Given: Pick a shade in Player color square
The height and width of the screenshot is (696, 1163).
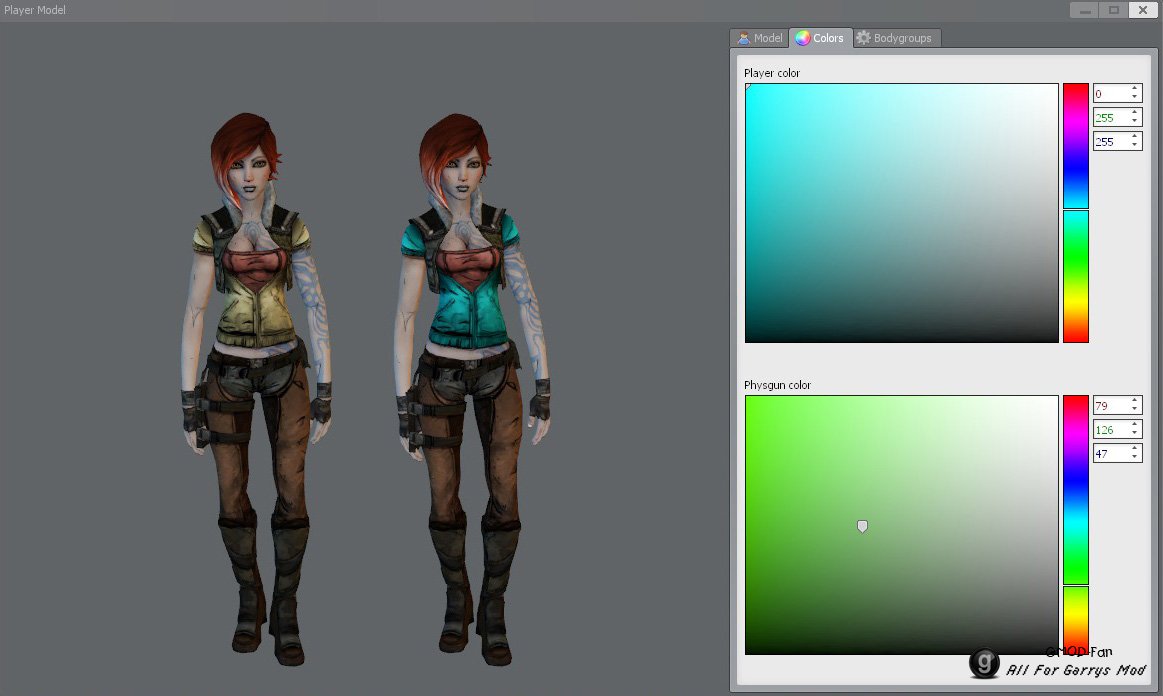Looking at the screenshot, I should pos(901,213).
